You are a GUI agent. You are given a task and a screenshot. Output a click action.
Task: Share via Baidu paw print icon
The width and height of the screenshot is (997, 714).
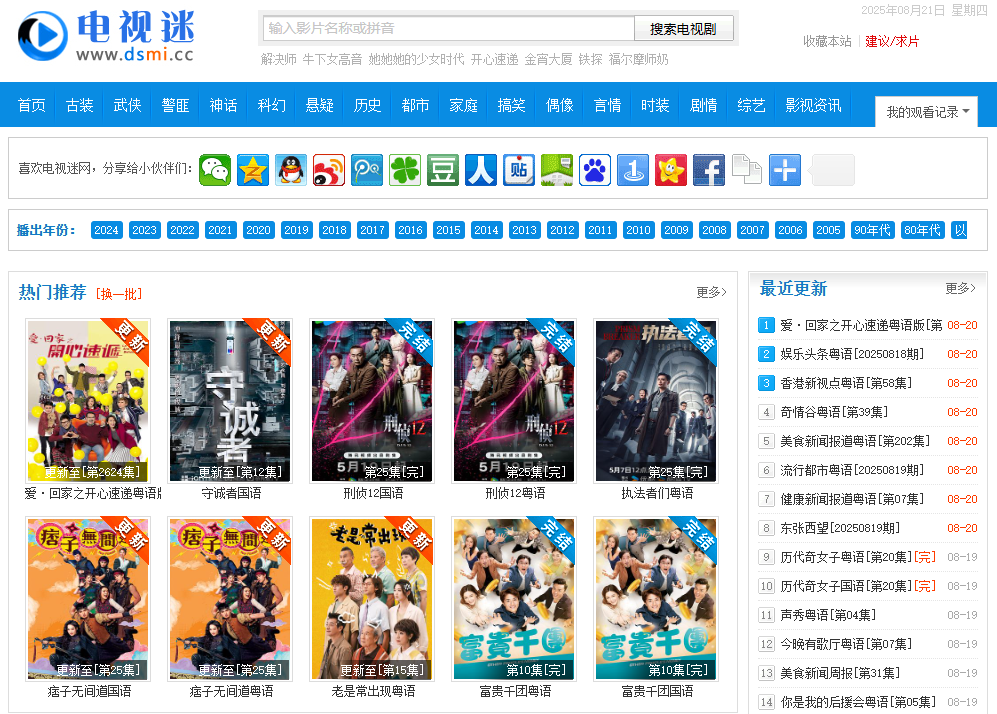coord(595,170)
